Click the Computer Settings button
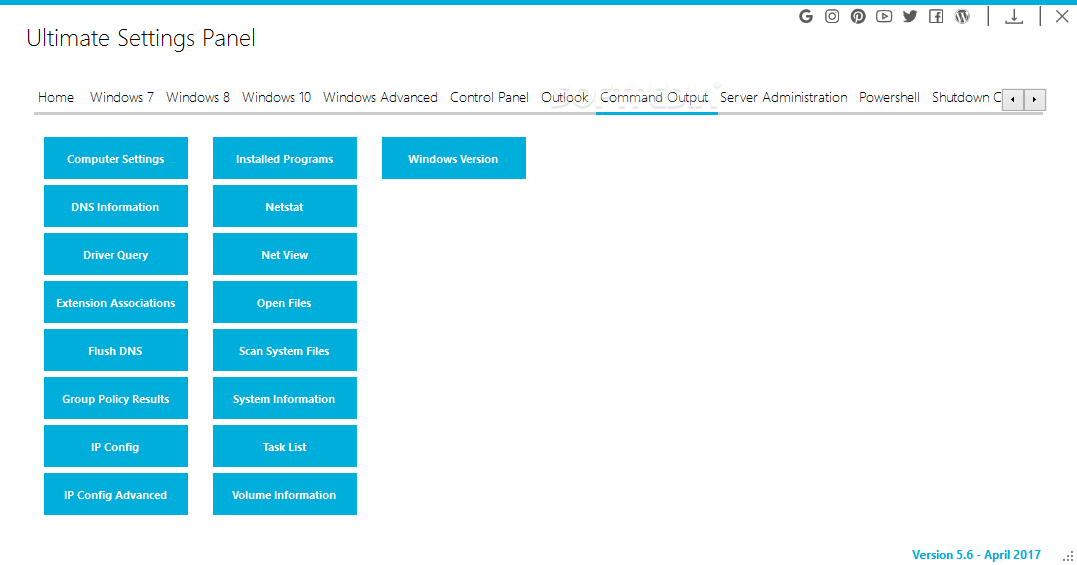Screen dimensions: 1077x565 click(x=115, y=158)
